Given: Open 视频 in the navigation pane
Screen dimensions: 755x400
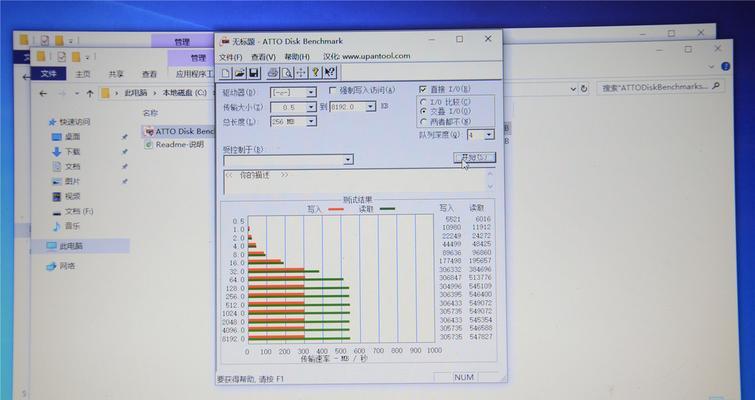Looking at the screenshot, I should point(72,196).
